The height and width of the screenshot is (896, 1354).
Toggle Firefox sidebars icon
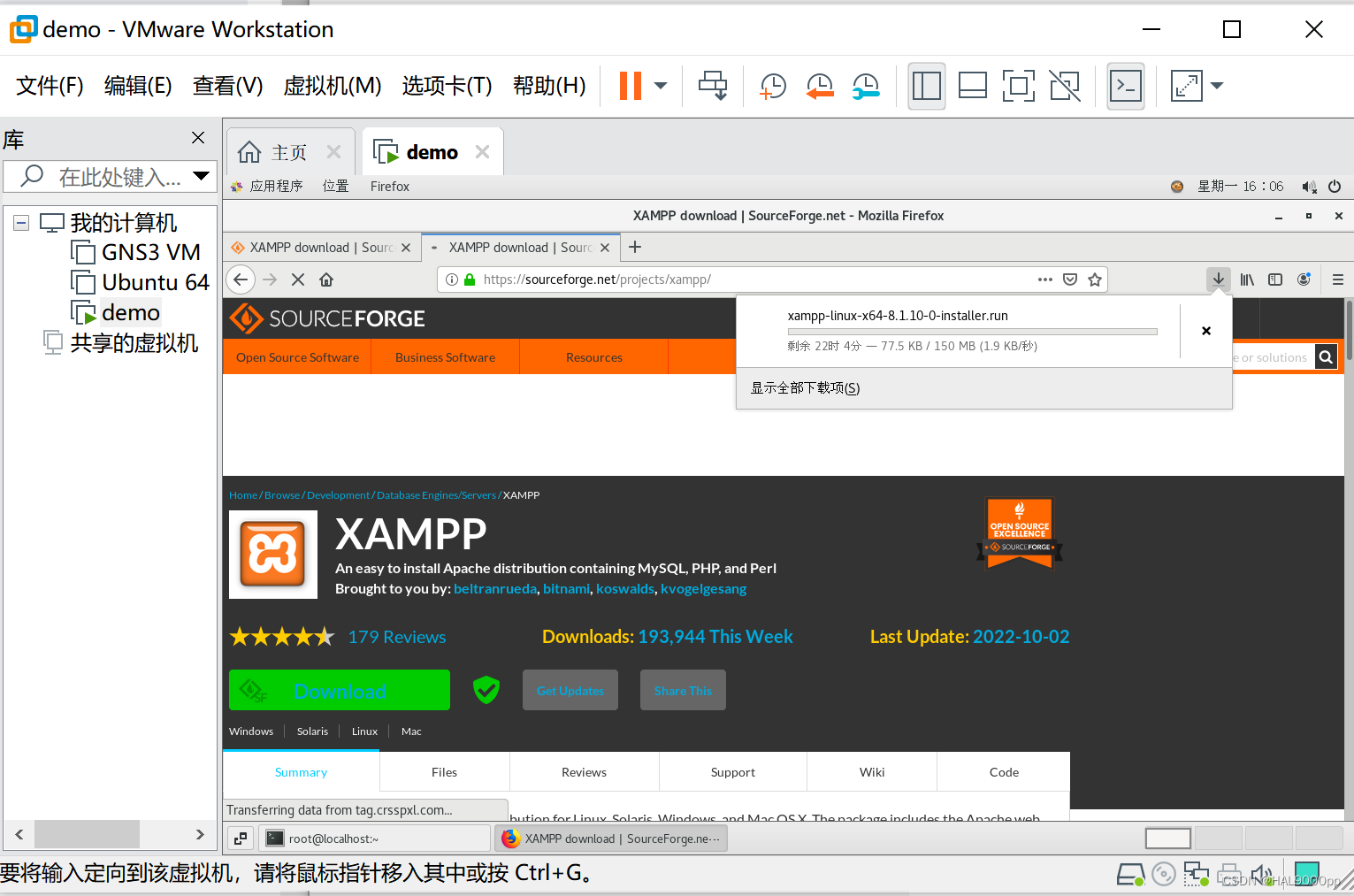tap(1275, 280)
